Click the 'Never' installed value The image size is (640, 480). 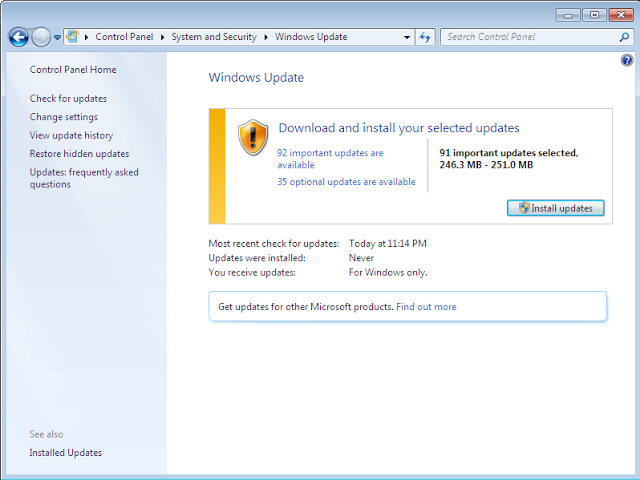coord(361,258)
